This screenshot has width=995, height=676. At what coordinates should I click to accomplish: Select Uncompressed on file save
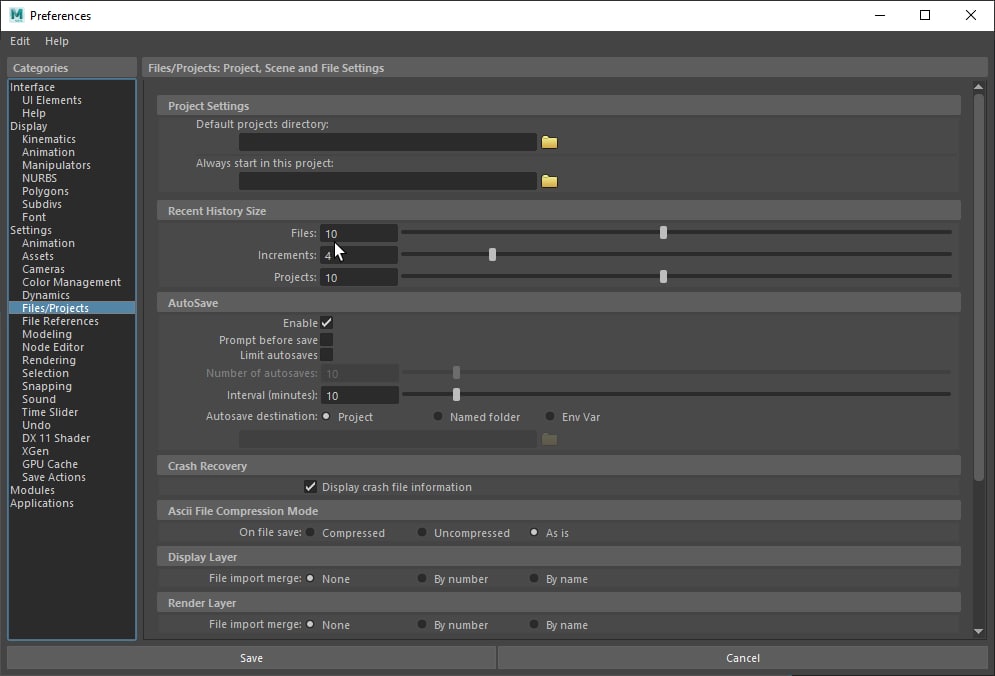[x=422, y=533]
